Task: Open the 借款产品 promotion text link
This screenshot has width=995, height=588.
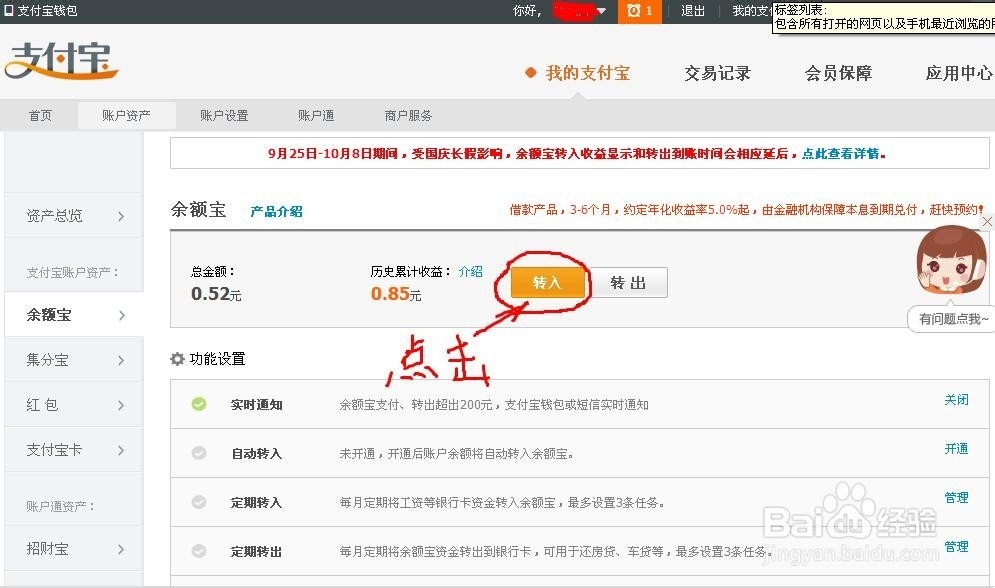Action: click(747, 209)
